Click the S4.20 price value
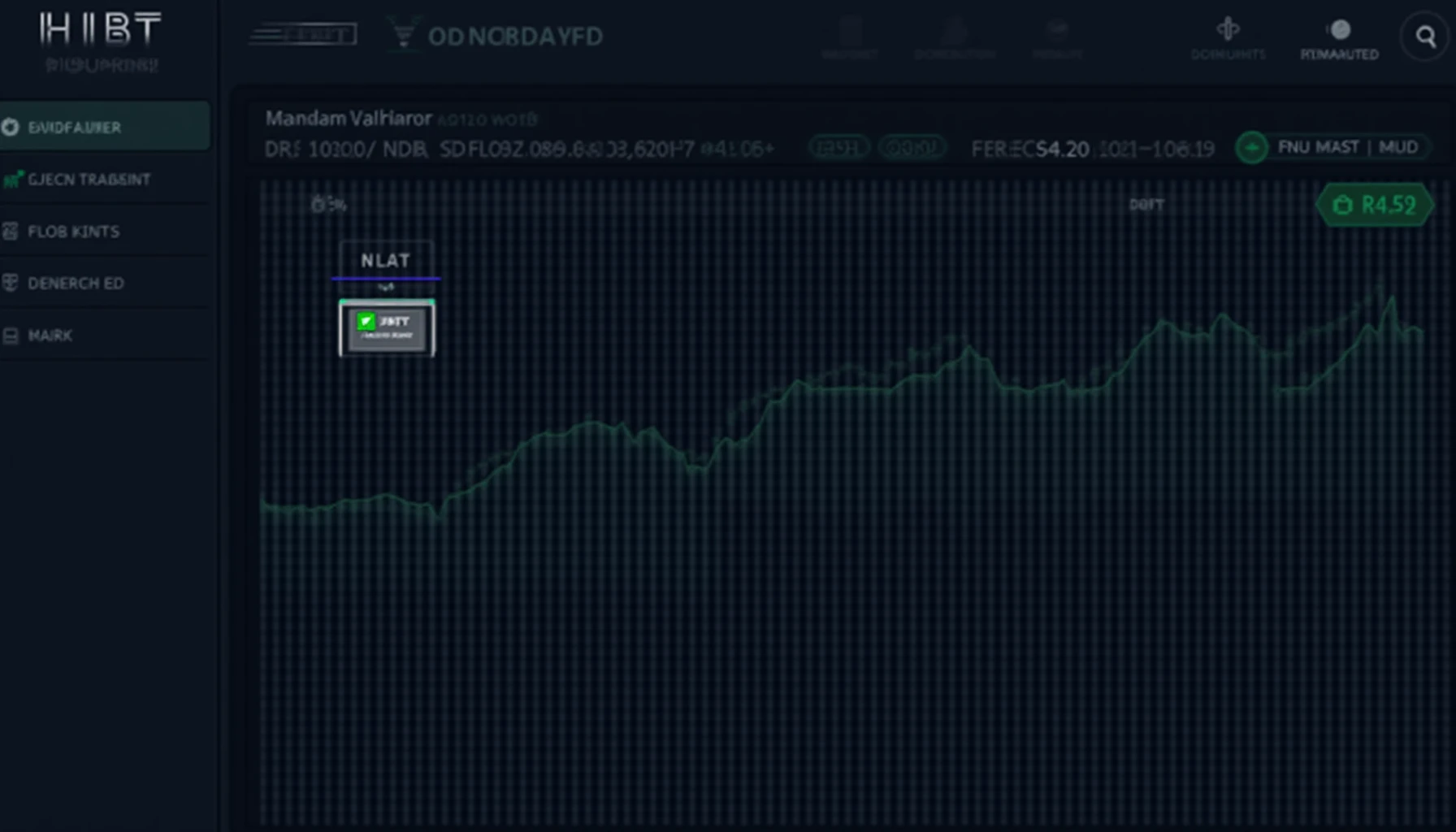The image size is (1456, 832). point(1063,149)
